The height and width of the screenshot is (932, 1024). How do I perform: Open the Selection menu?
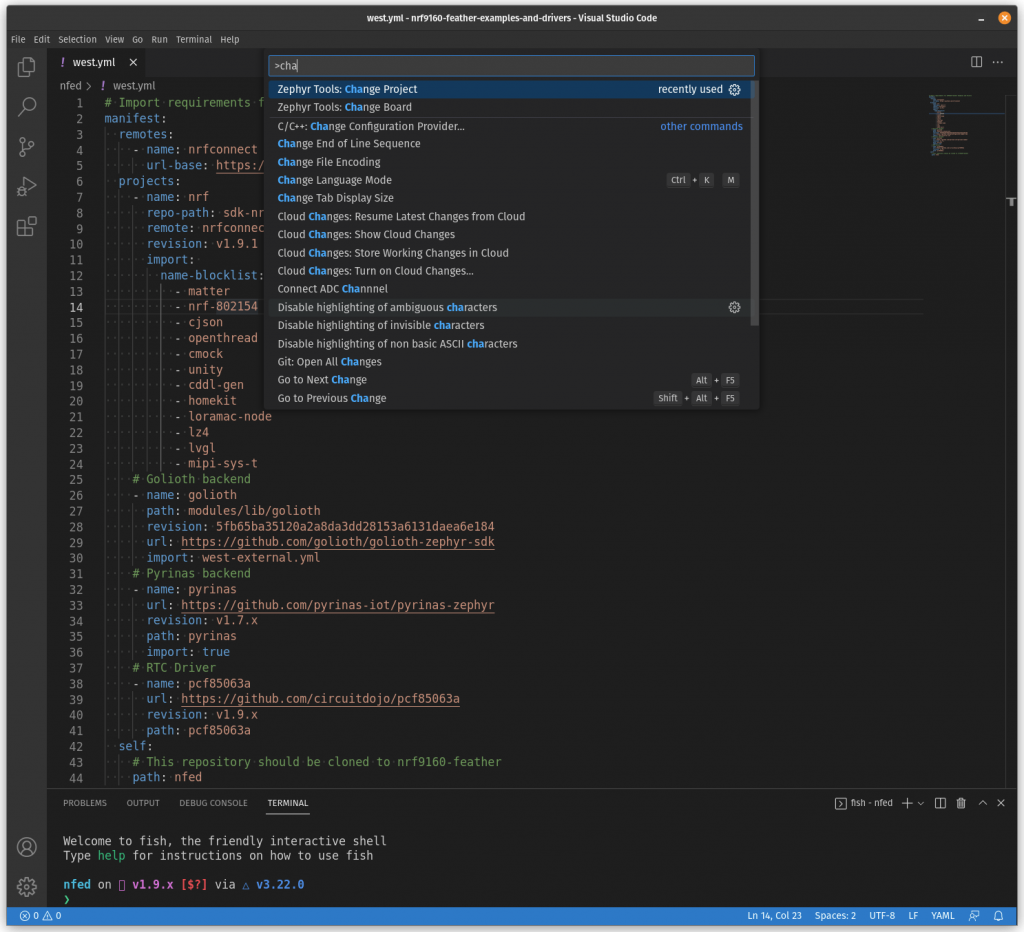coord(77,39)
